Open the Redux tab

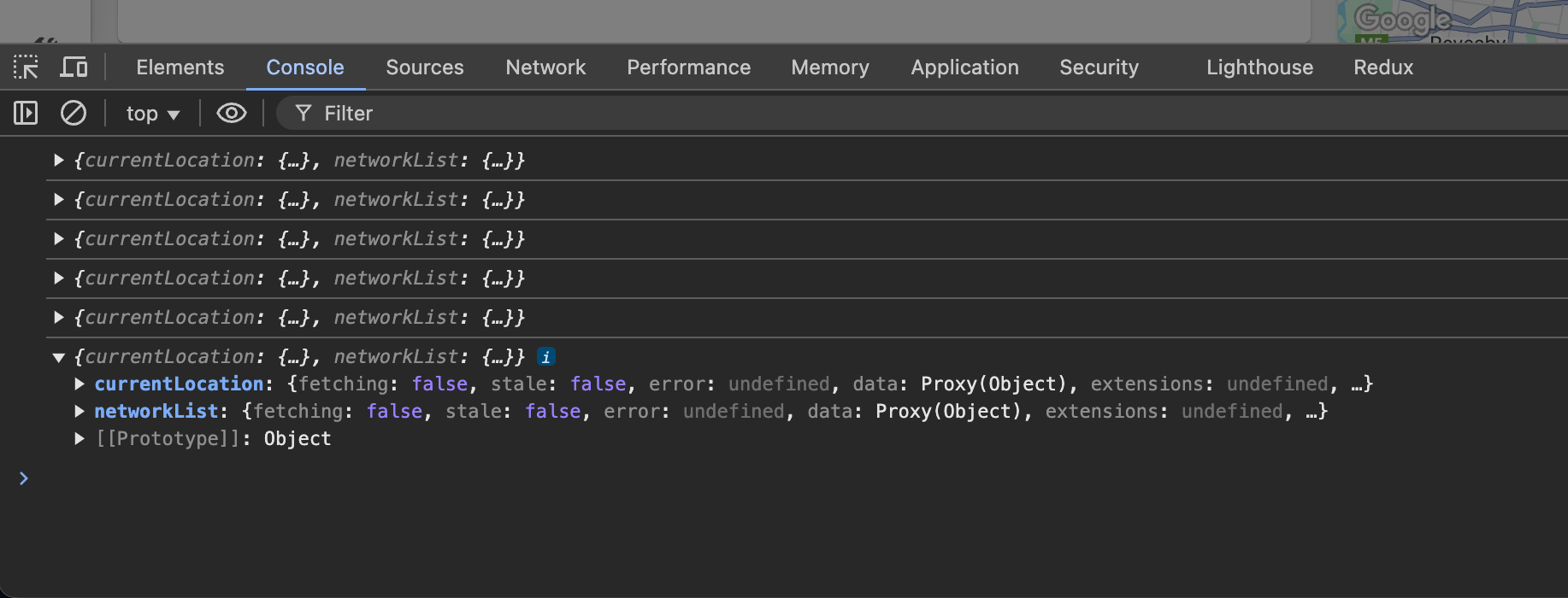(x=1382, y=67)
